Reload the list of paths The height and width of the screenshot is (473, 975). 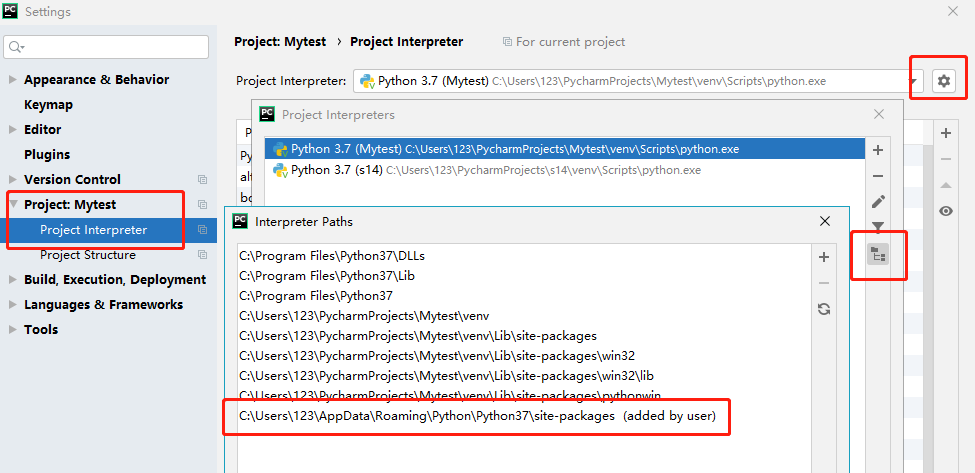824,309
